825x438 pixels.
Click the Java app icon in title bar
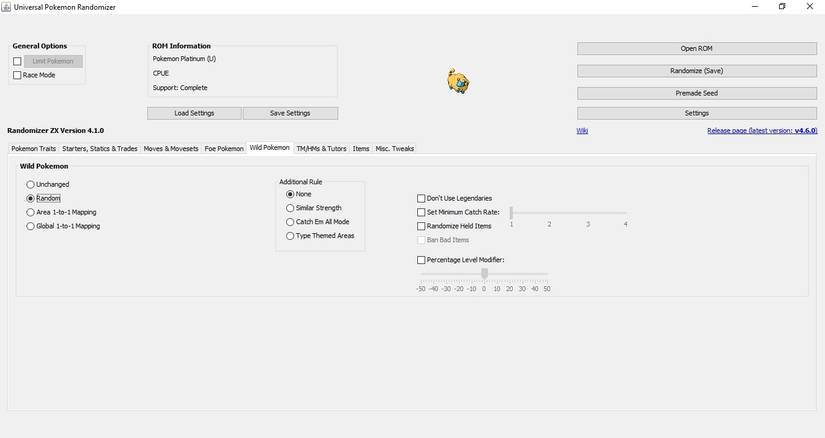[6, 7]
